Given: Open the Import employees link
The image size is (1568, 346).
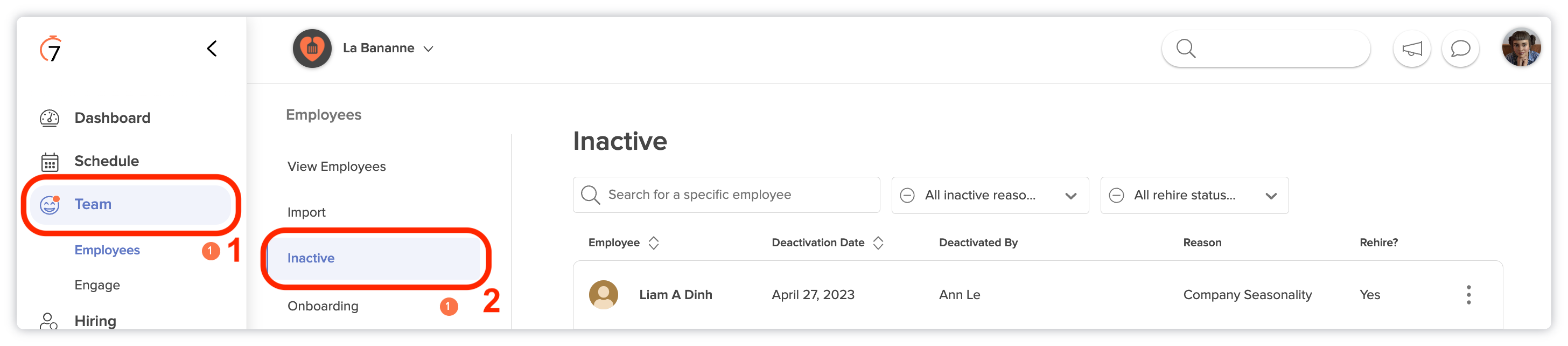Looking at the screenshot, I should [306, 212].
